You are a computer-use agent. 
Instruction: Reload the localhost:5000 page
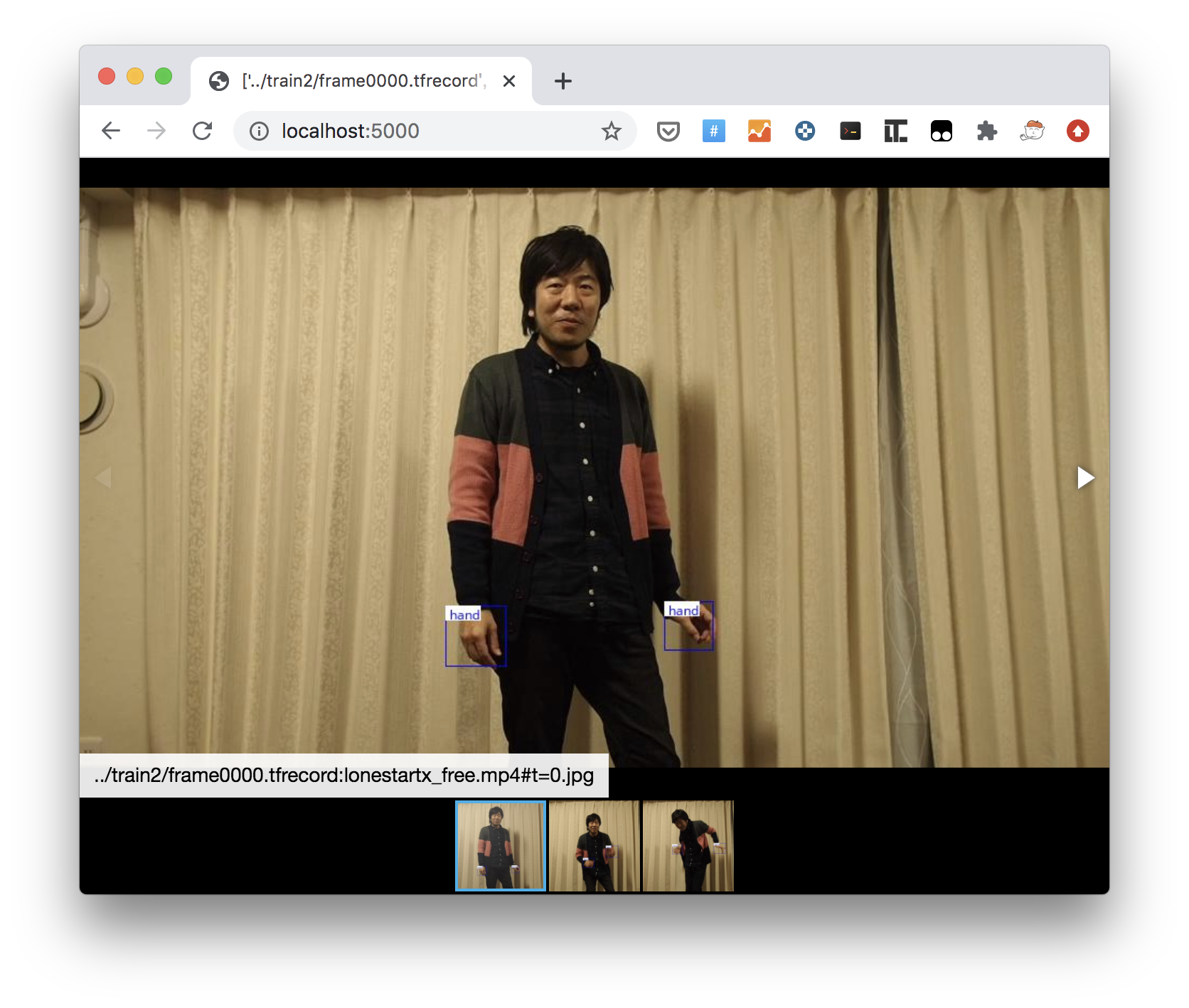coord(202,131)
